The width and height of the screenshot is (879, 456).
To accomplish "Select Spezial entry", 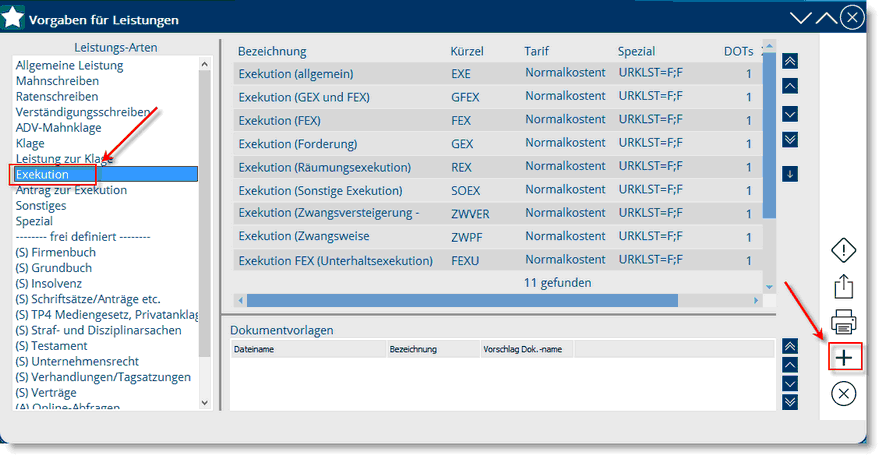I will (x=34, y=221).
